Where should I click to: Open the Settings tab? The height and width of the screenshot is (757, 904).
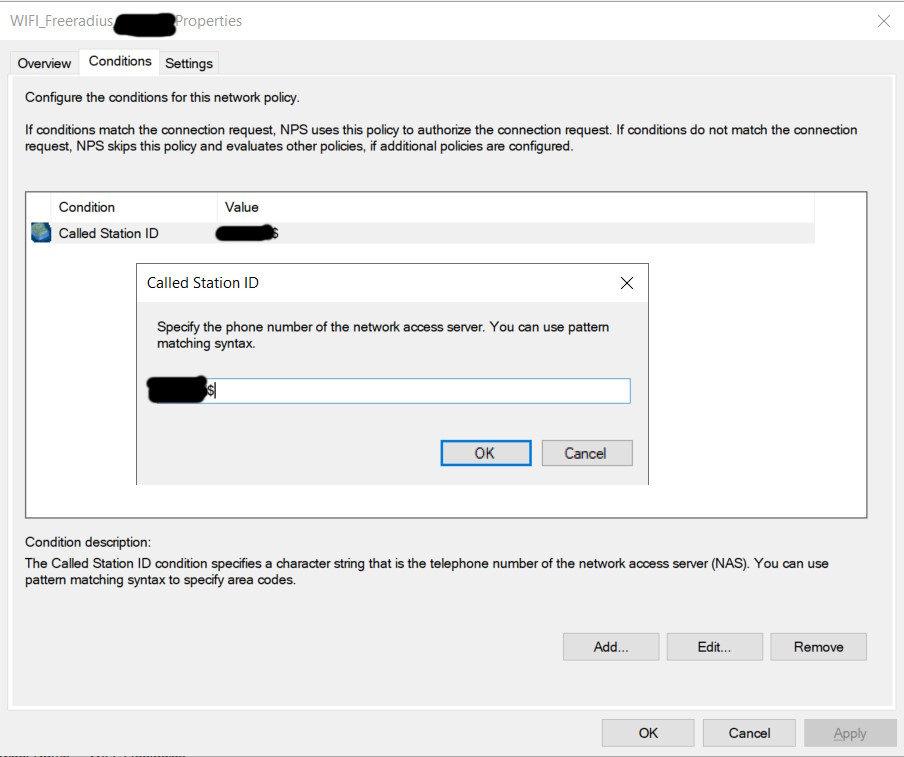189,63
